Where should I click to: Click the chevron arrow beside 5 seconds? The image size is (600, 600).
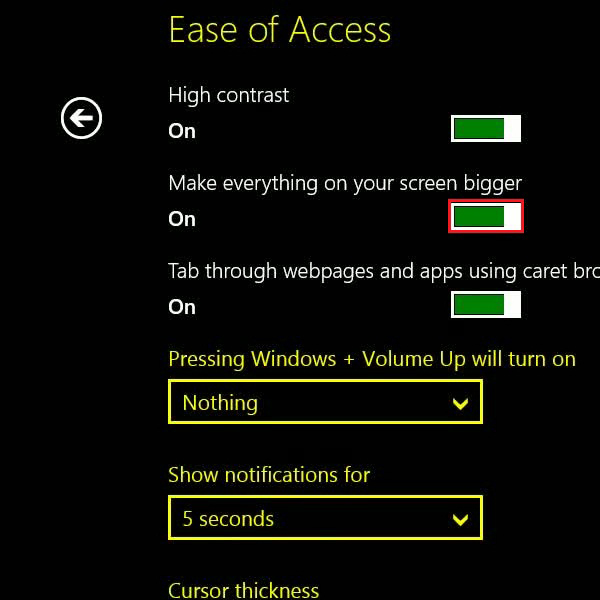460,519
